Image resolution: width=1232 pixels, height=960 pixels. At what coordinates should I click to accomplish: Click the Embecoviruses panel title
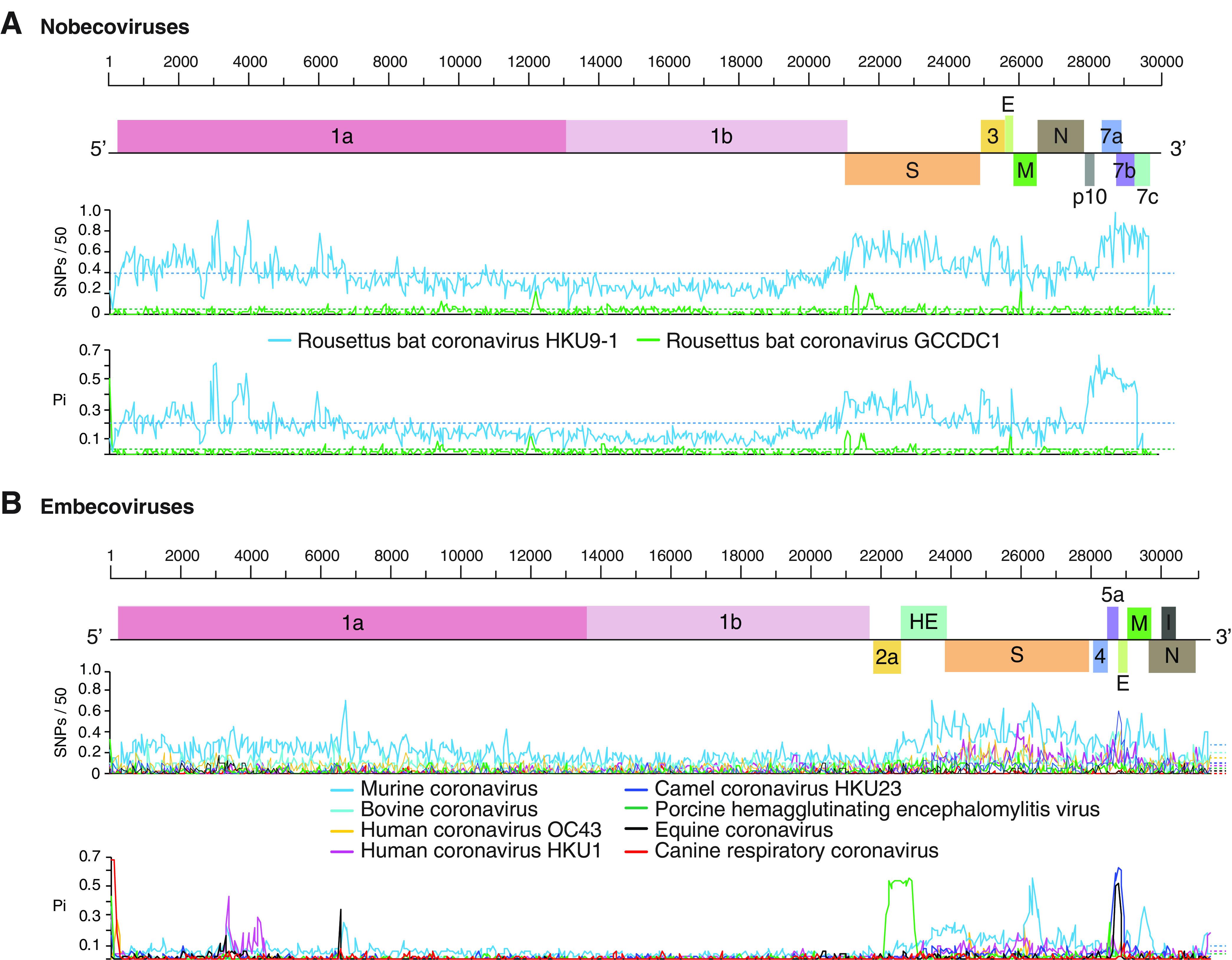[x=117, y=506]
